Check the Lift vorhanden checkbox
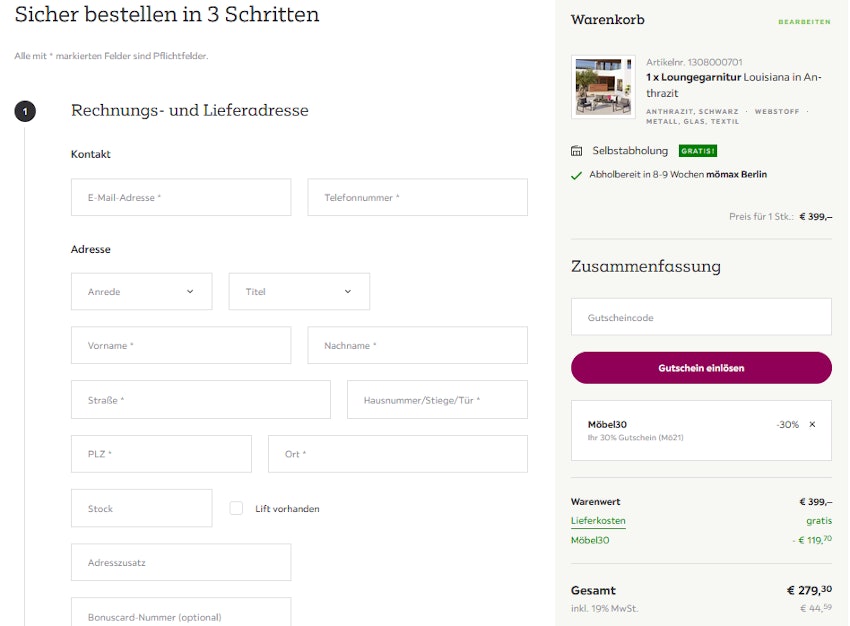 (236, 508)
